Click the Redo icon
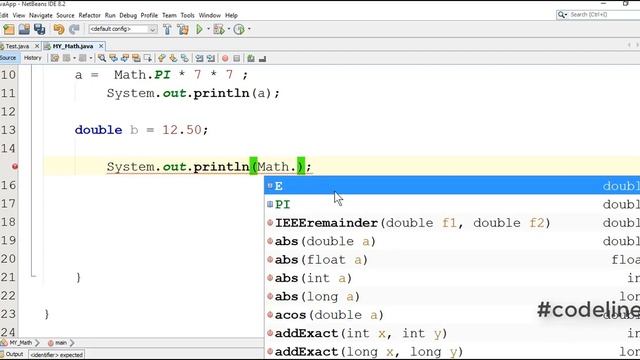The width and height of the screenshot is (640, 360). [74, 29]
